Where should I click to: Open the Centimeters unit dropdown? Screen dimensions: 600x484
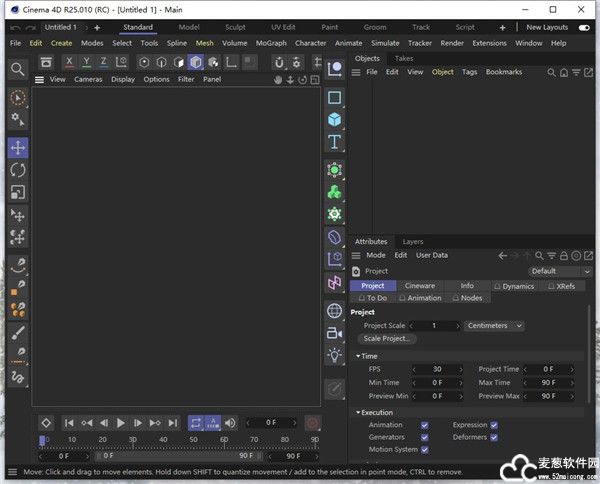[494, 326]
